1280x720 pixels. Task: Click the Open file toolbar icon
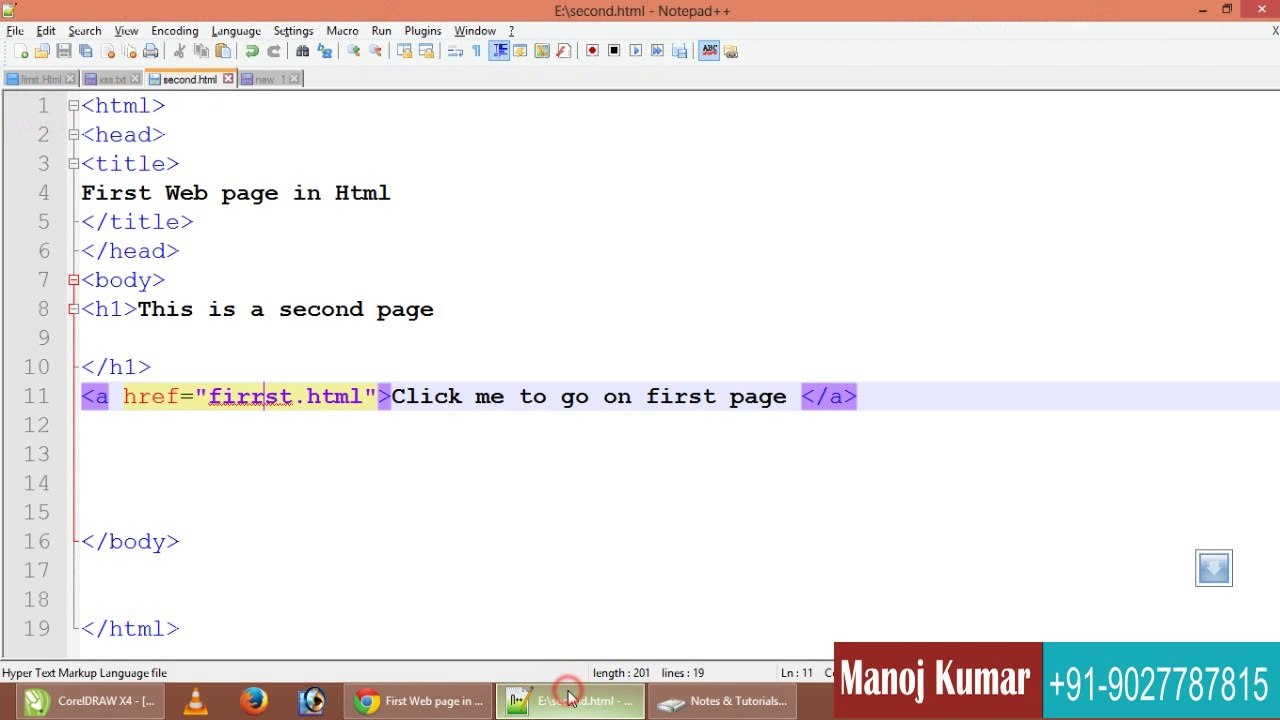point(42,51)
